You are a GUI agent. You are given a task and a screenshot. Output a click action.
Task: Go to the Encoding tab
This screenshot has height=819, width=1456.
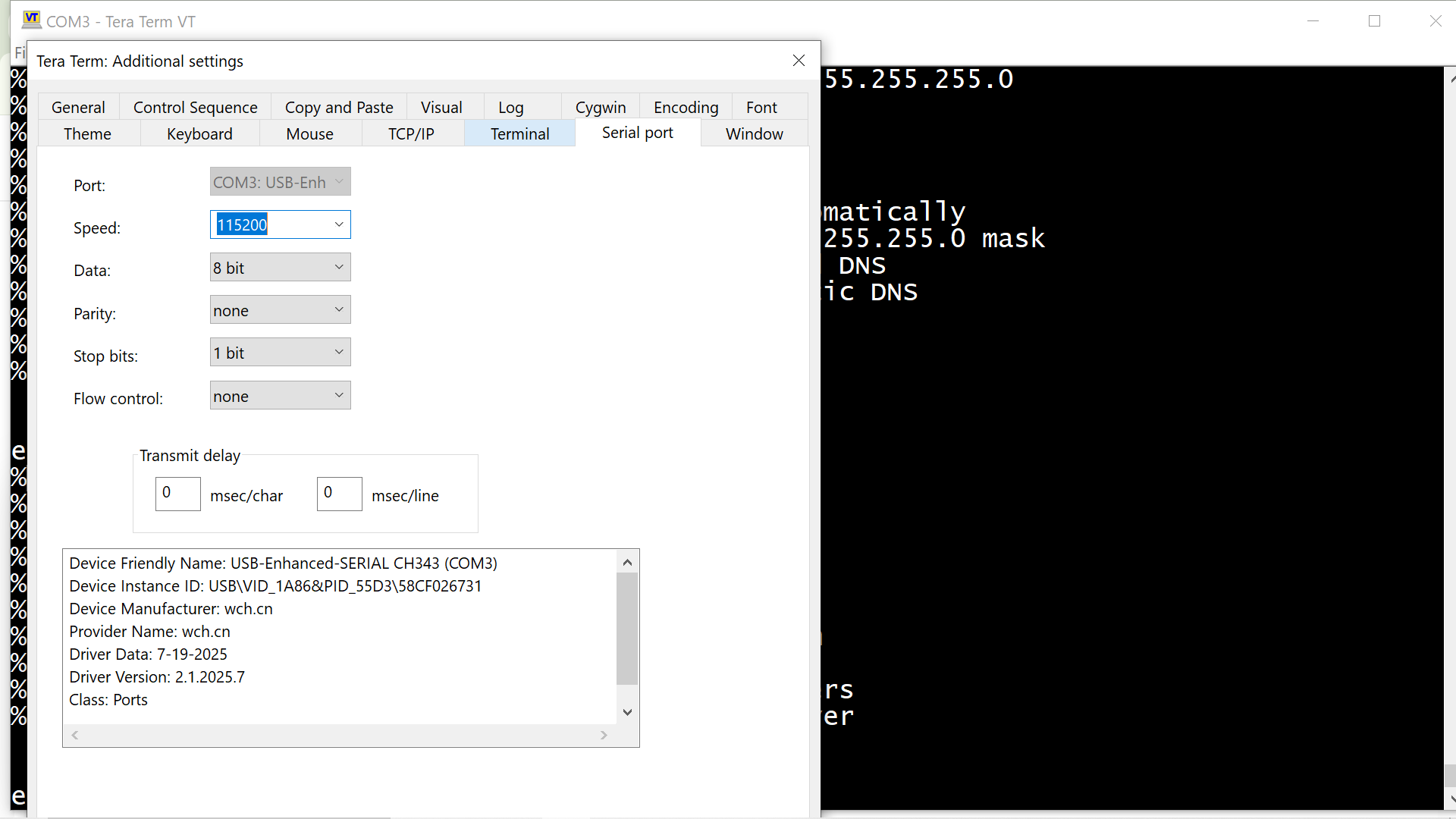click(x=686, y=107)
